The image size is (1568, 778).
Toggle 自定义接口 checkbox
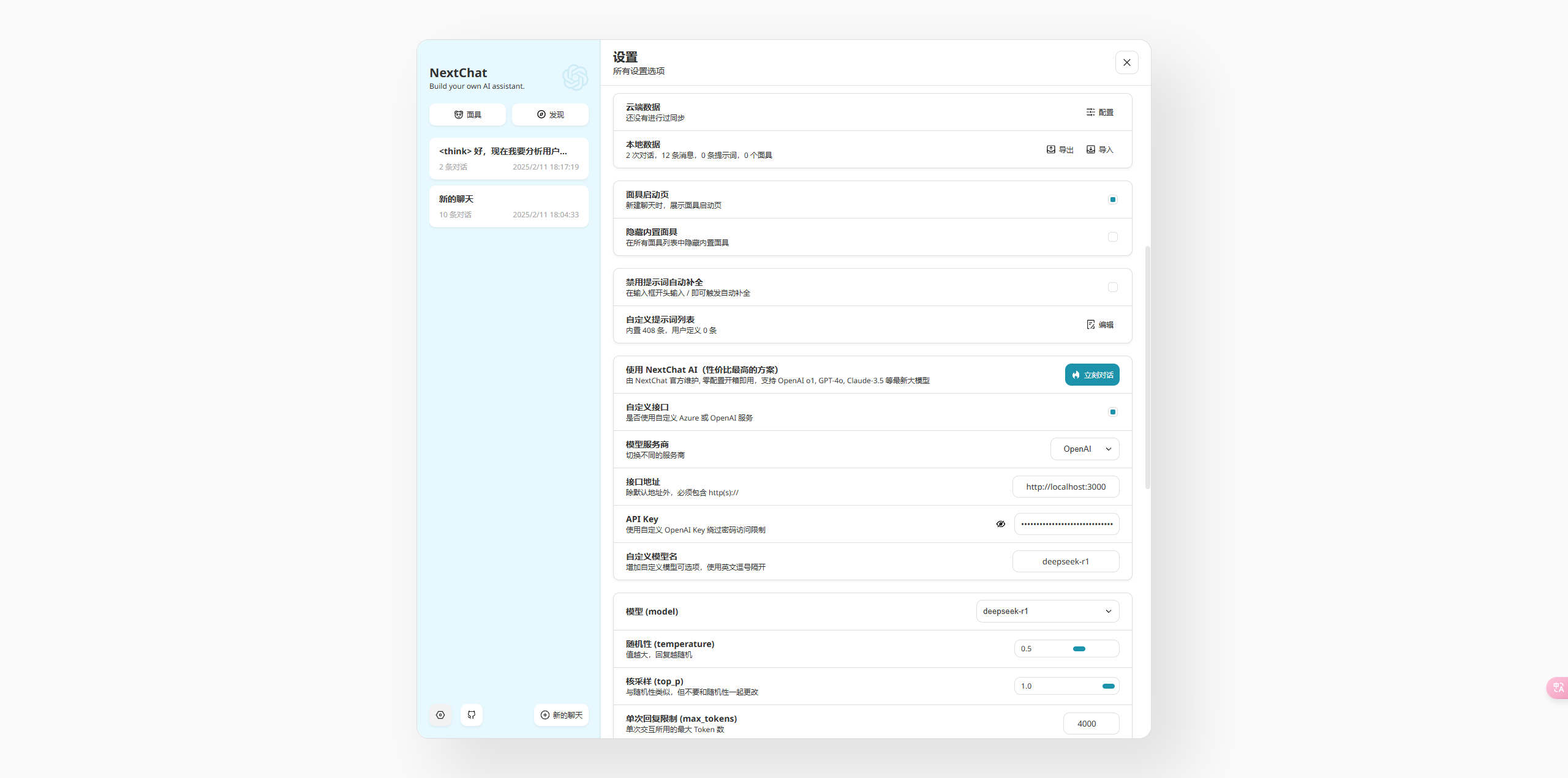click(1113, 412)
